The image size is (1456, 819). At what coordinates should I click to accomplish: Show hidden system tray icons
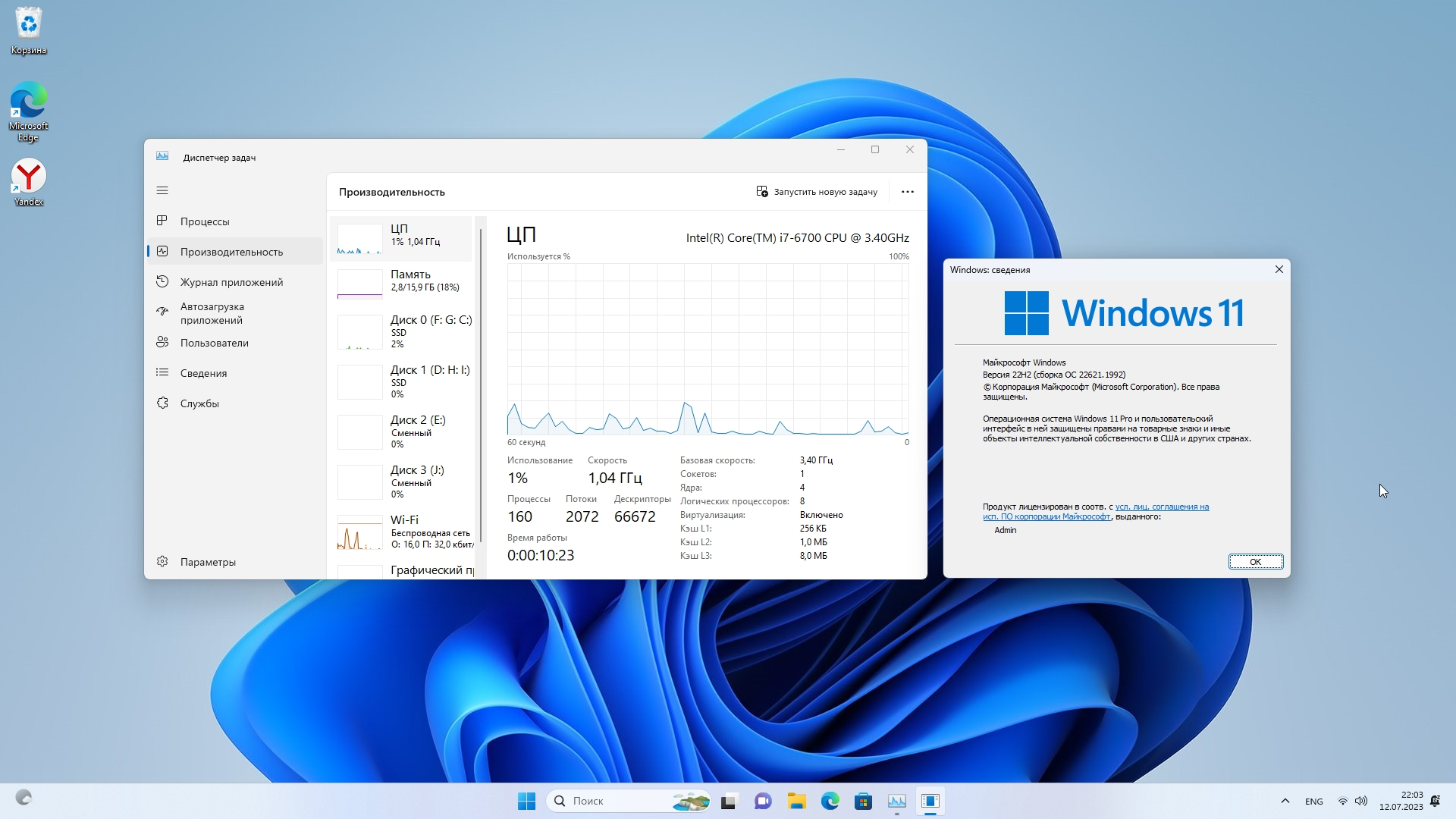click(1285, 801)
